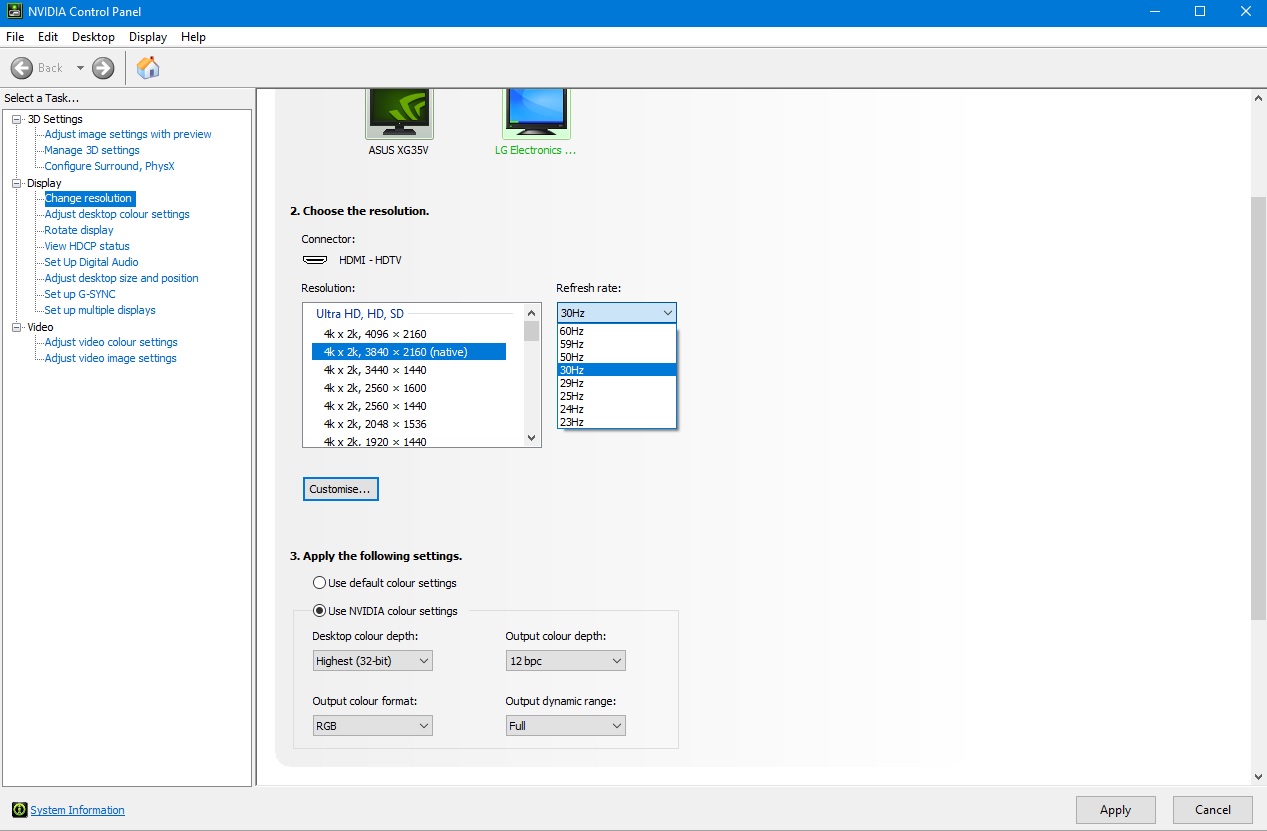Open the Refresh rate dropdown
This screenshot has width=1267, height=831.
pos(617,313)
